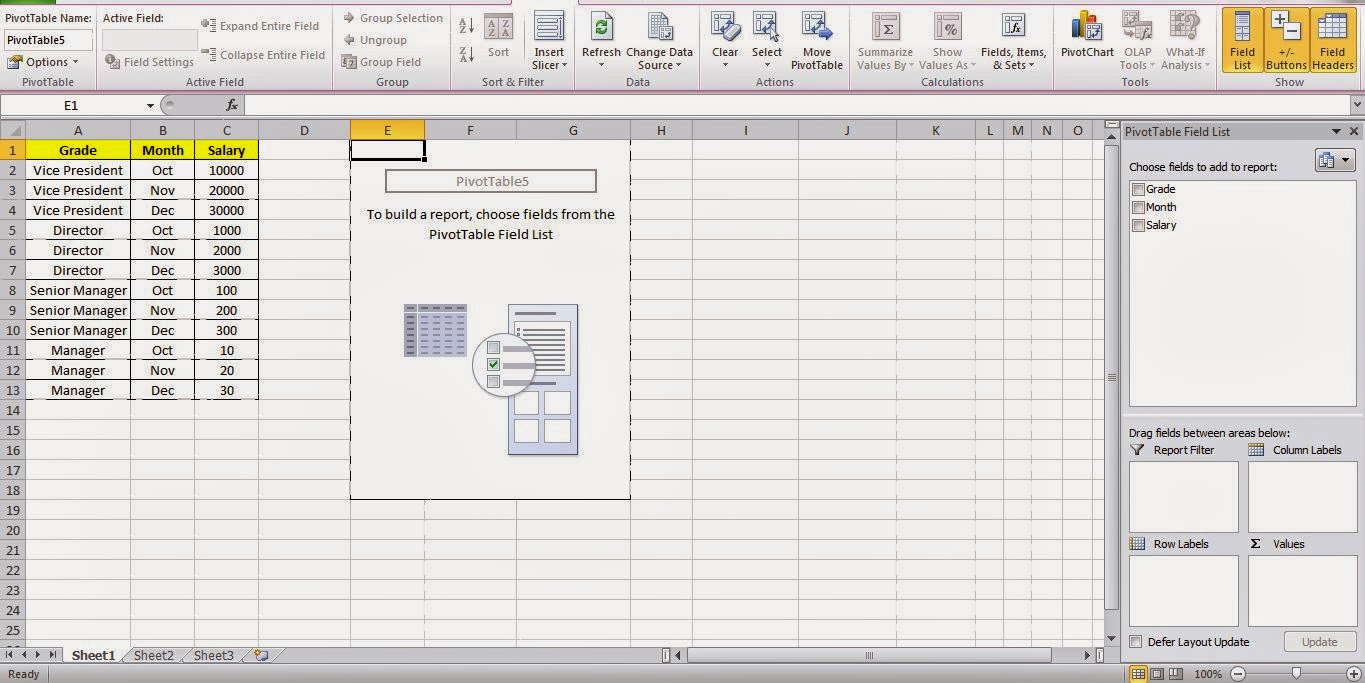
Task: Click Fields, Items, & Sets icon
Action: pyautogui.click(x=1013, y=40)
